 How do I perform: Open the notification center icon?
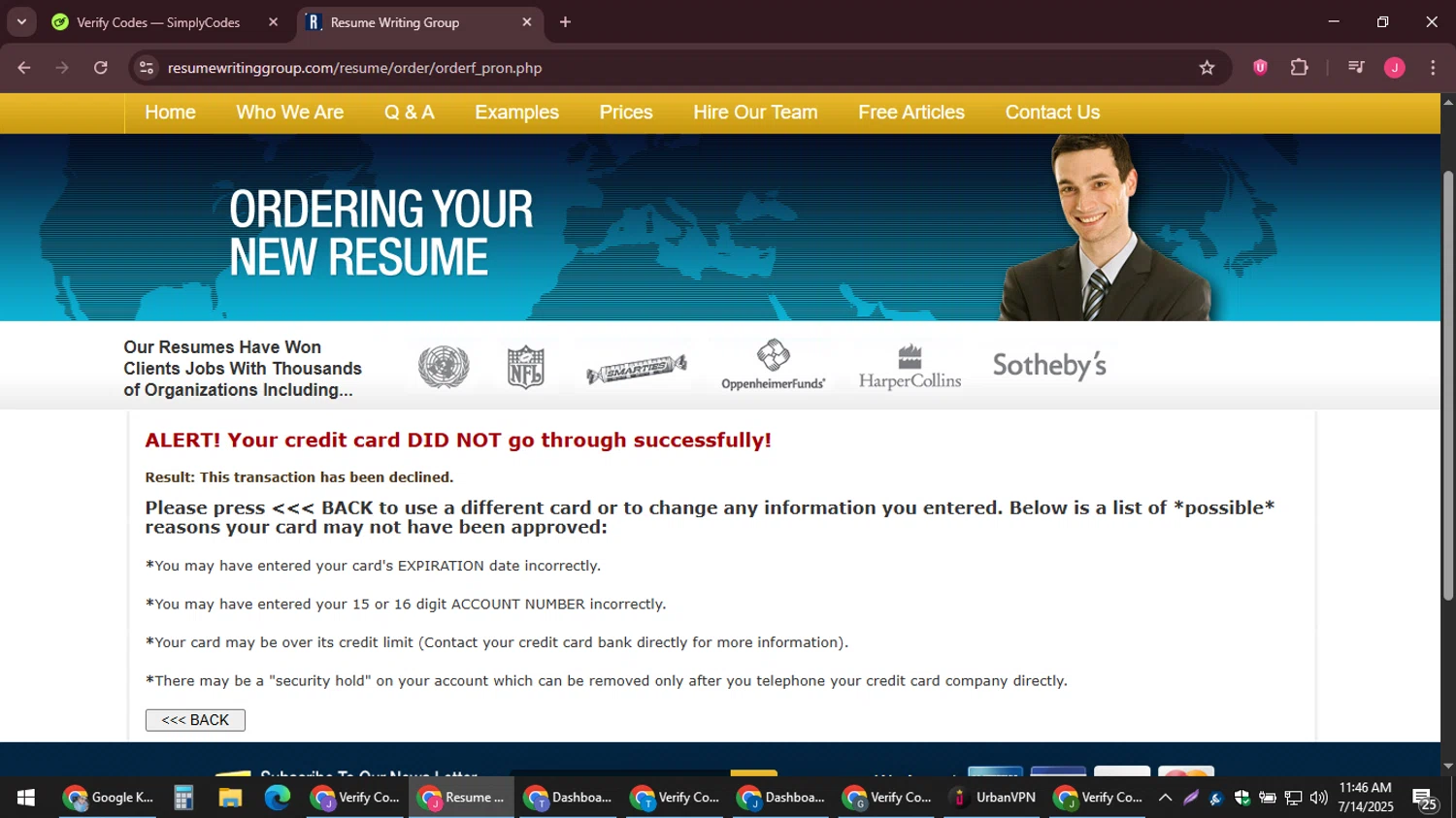click(1425, 799)
